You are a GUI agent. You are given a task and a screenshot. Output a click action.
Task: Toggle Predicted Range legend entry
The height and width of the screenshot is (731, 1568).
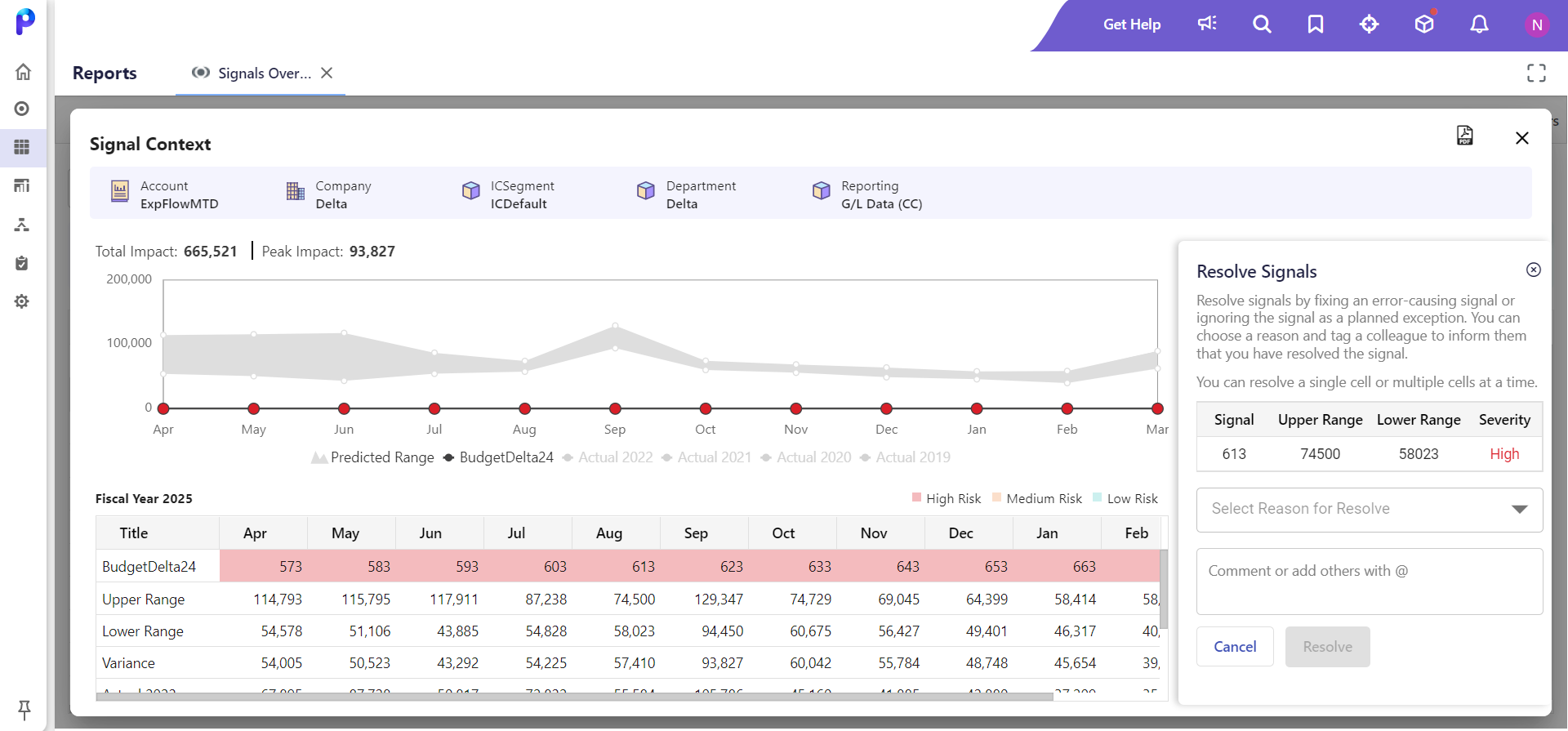[x=373, y=457]
